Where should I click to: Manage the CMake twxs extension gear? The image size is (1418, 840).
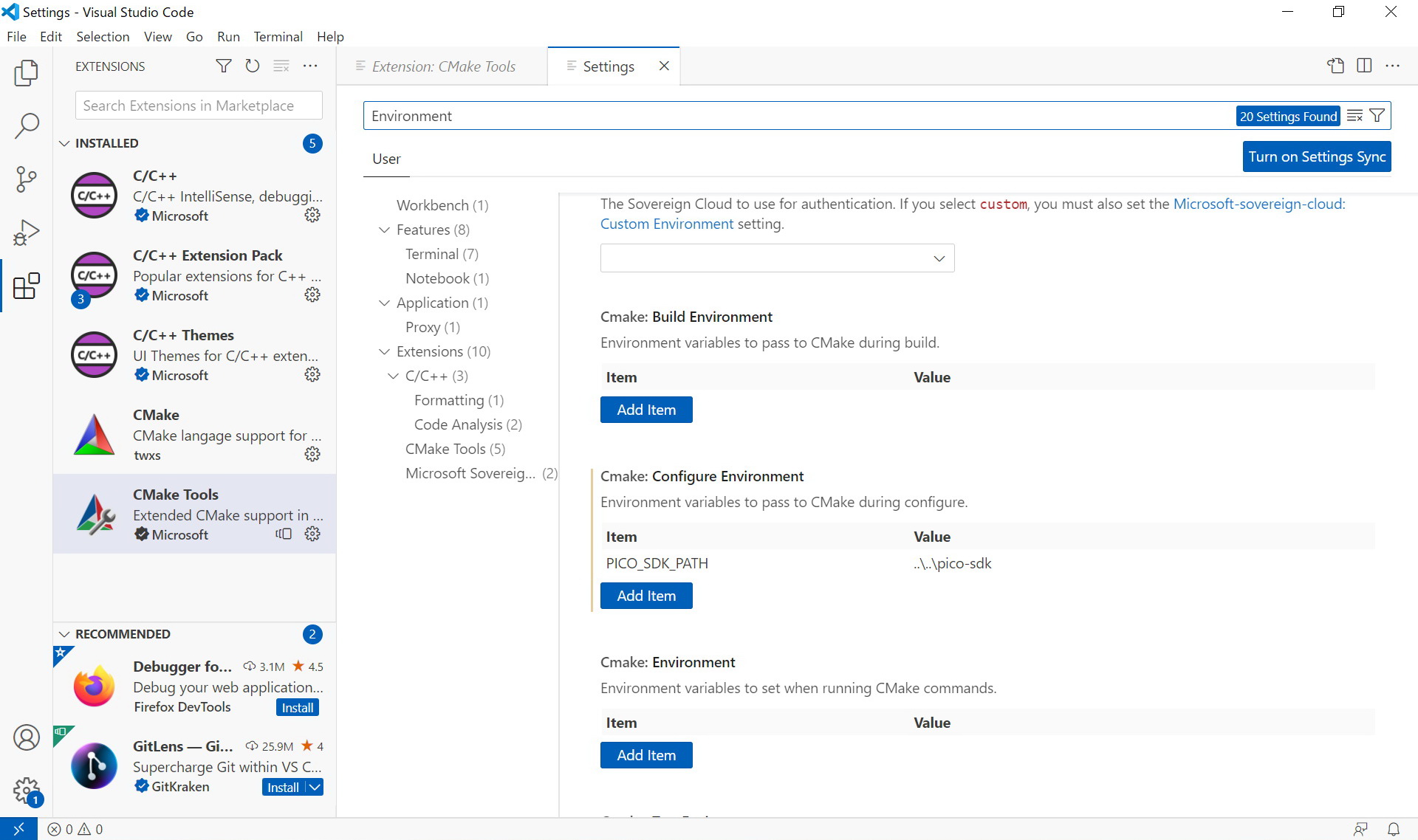312,454
